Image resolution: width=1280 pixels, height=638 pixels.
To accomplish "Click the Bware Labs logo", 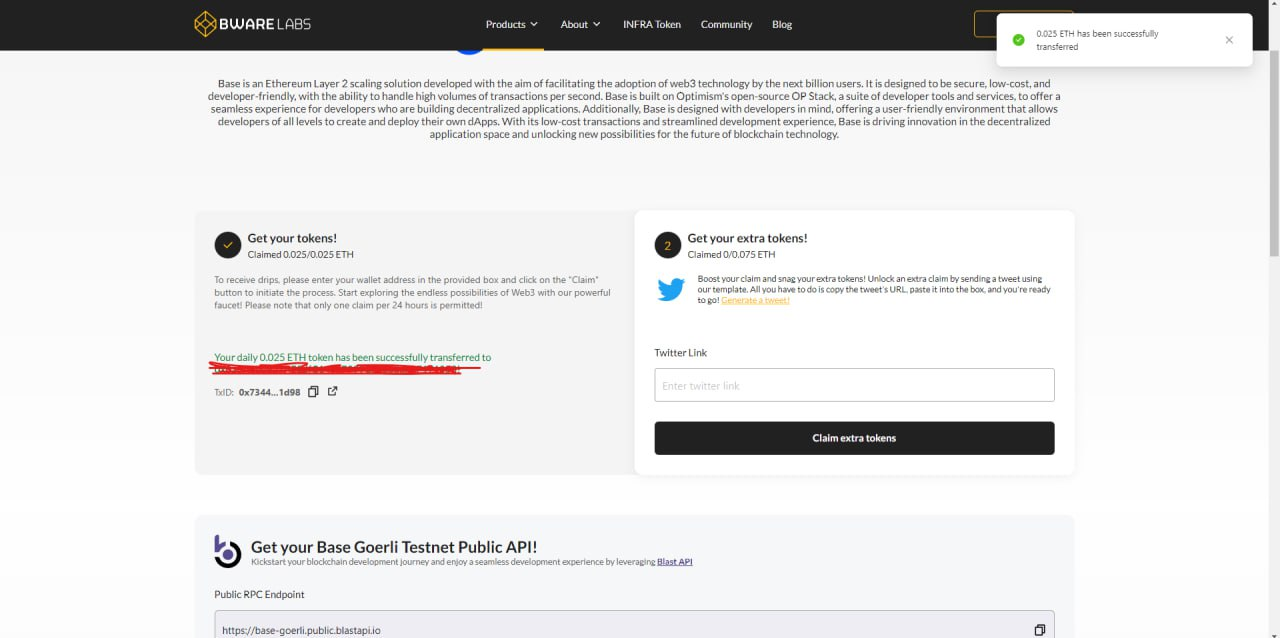I will (x=252, y=24).
